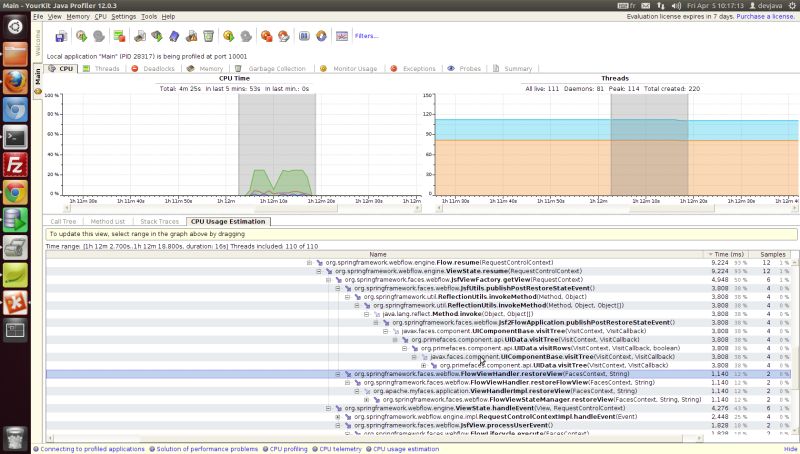Collapse the first ViewState.resume node

coord(318,271)
